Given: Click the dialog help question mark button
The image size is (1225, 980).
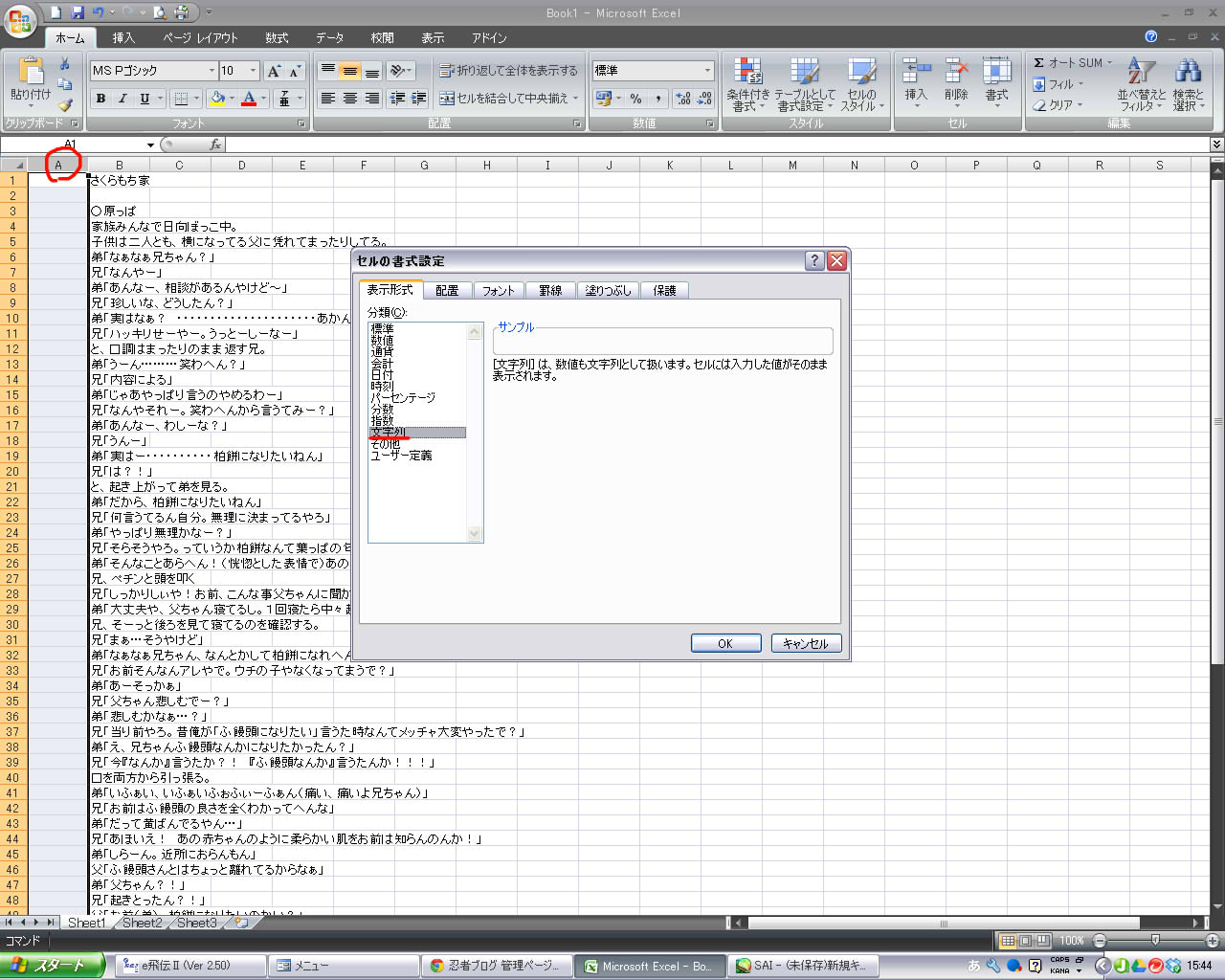Looking at the screenshot, I should point(814,260).
